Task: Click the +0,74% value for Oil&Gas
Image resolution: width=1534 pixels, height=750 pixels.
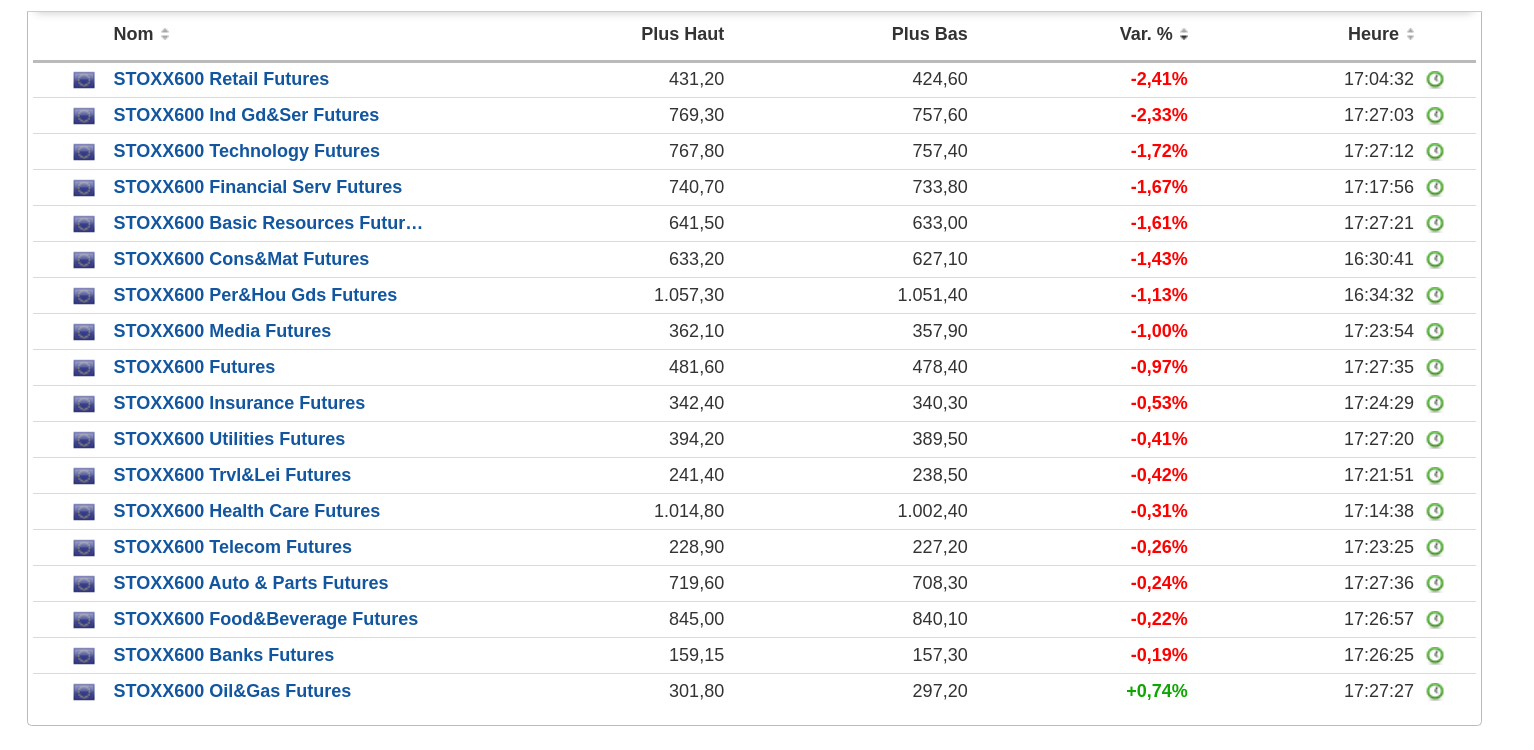Action: [x=1157, y=691]
